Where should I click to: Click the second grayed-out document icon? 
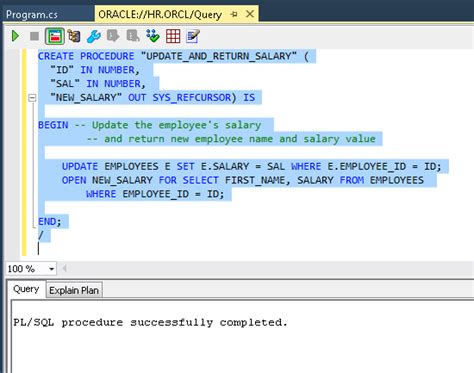point(133,36)
